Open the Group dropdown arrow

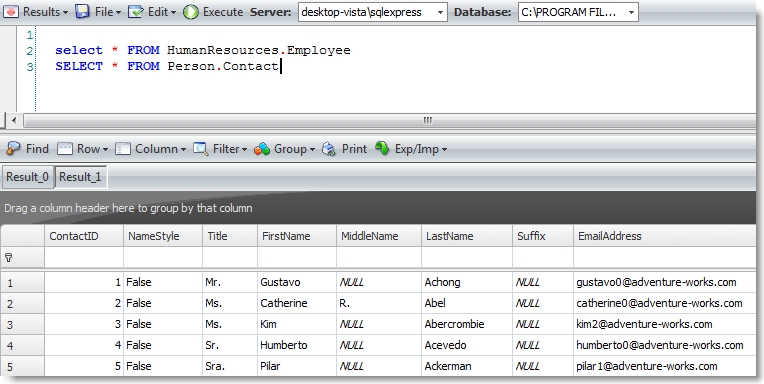point(312,150)
